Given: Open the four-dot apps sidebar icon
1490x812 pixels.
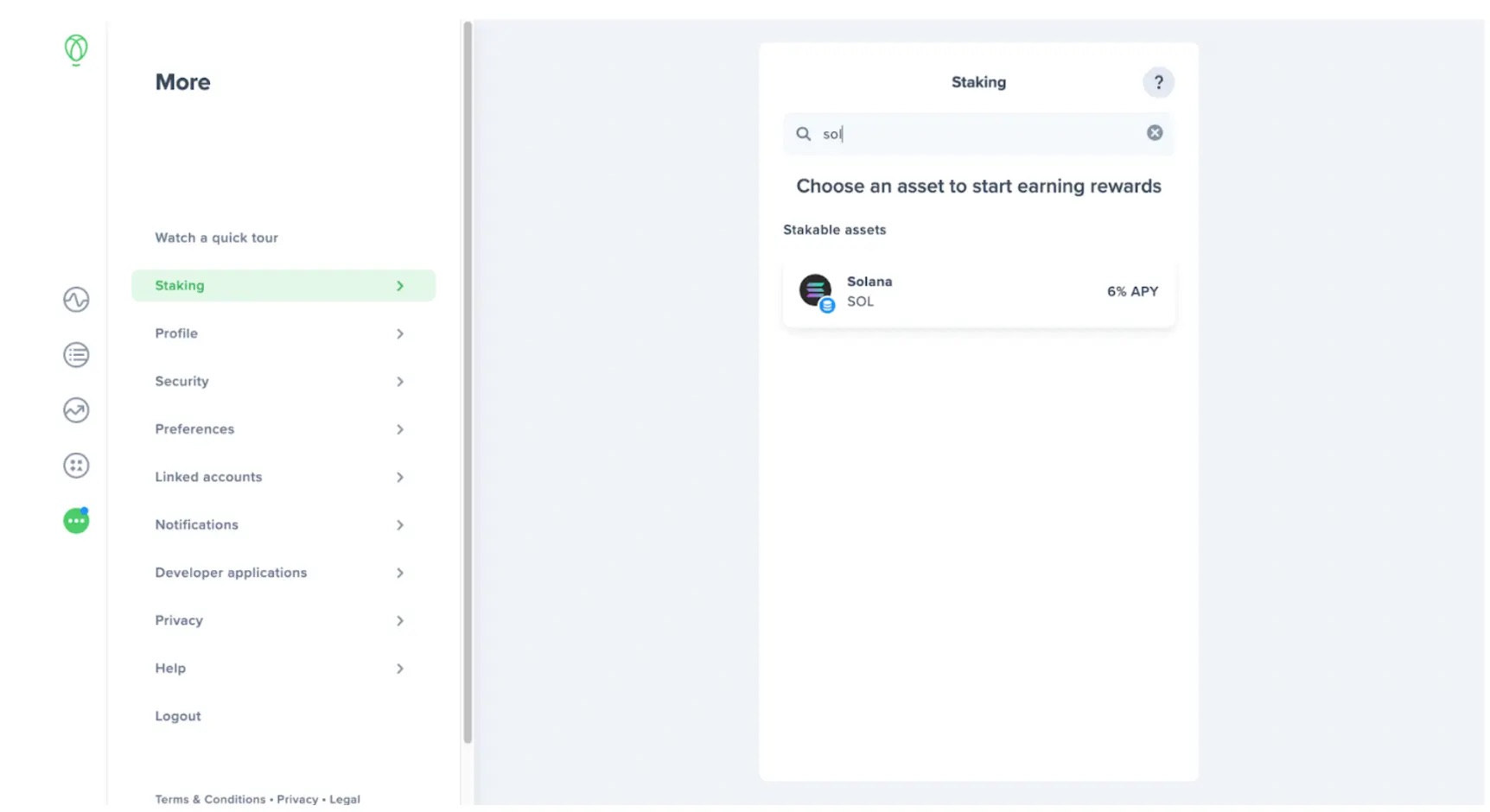Looking at the screenshot, I should click(x=76, y=466).
